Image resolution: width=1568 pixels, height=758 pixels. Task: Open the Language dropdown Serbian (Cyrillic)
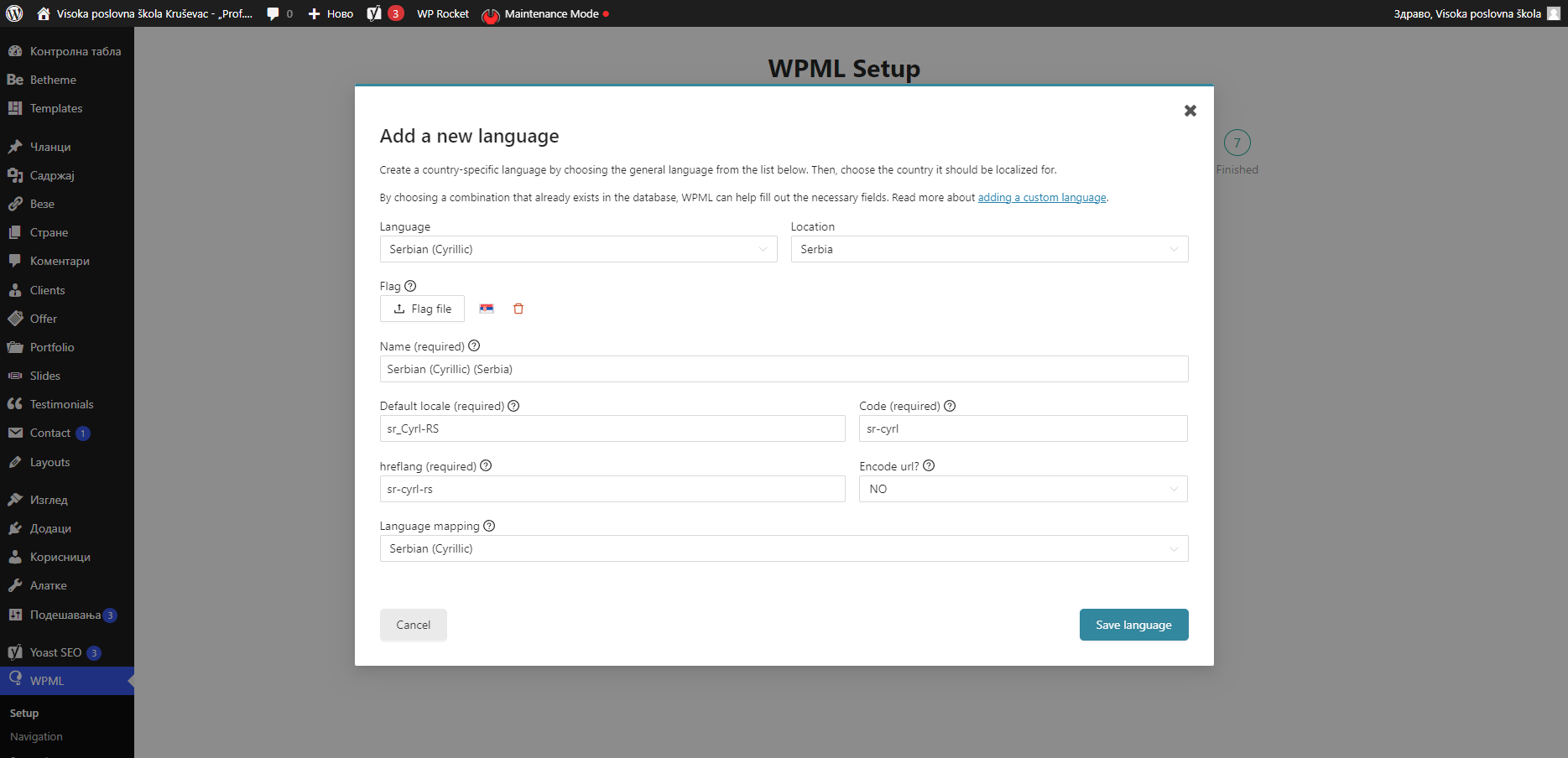[x=578, y=249]
